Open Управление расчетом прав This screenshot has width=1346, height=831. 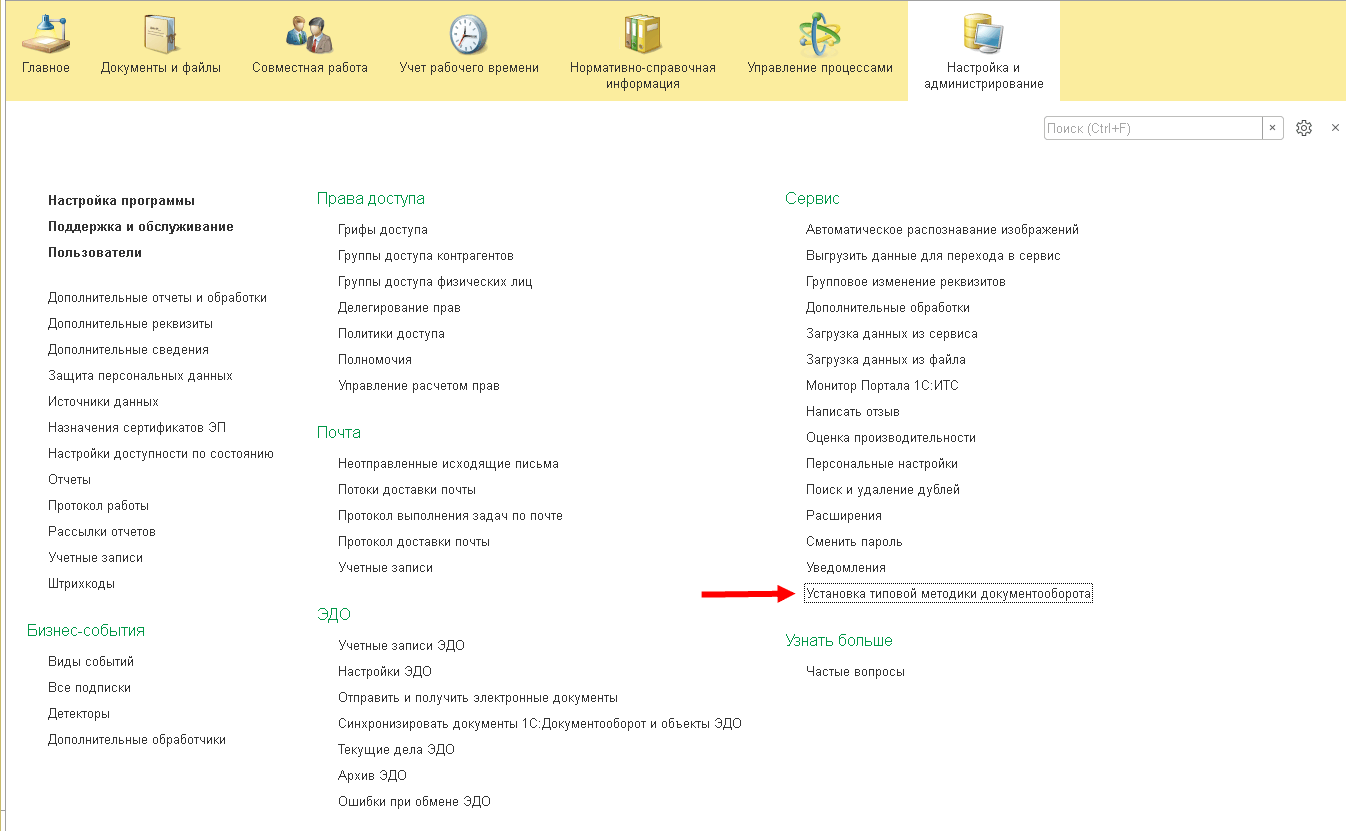click(x=419, y=386)
